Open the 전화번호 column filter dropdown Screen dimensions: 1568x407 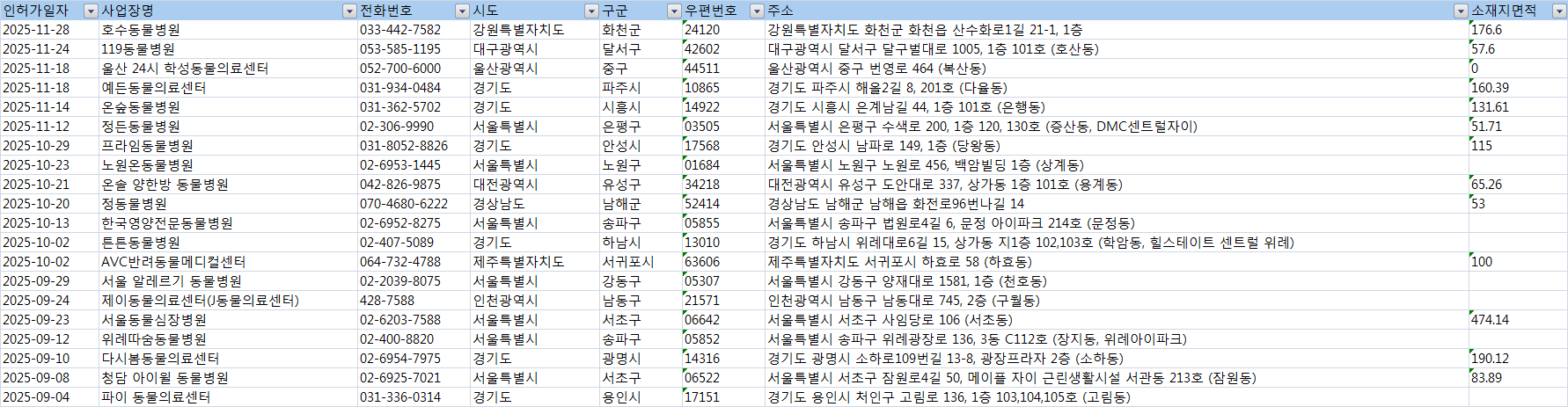click(x=462, y=11)
